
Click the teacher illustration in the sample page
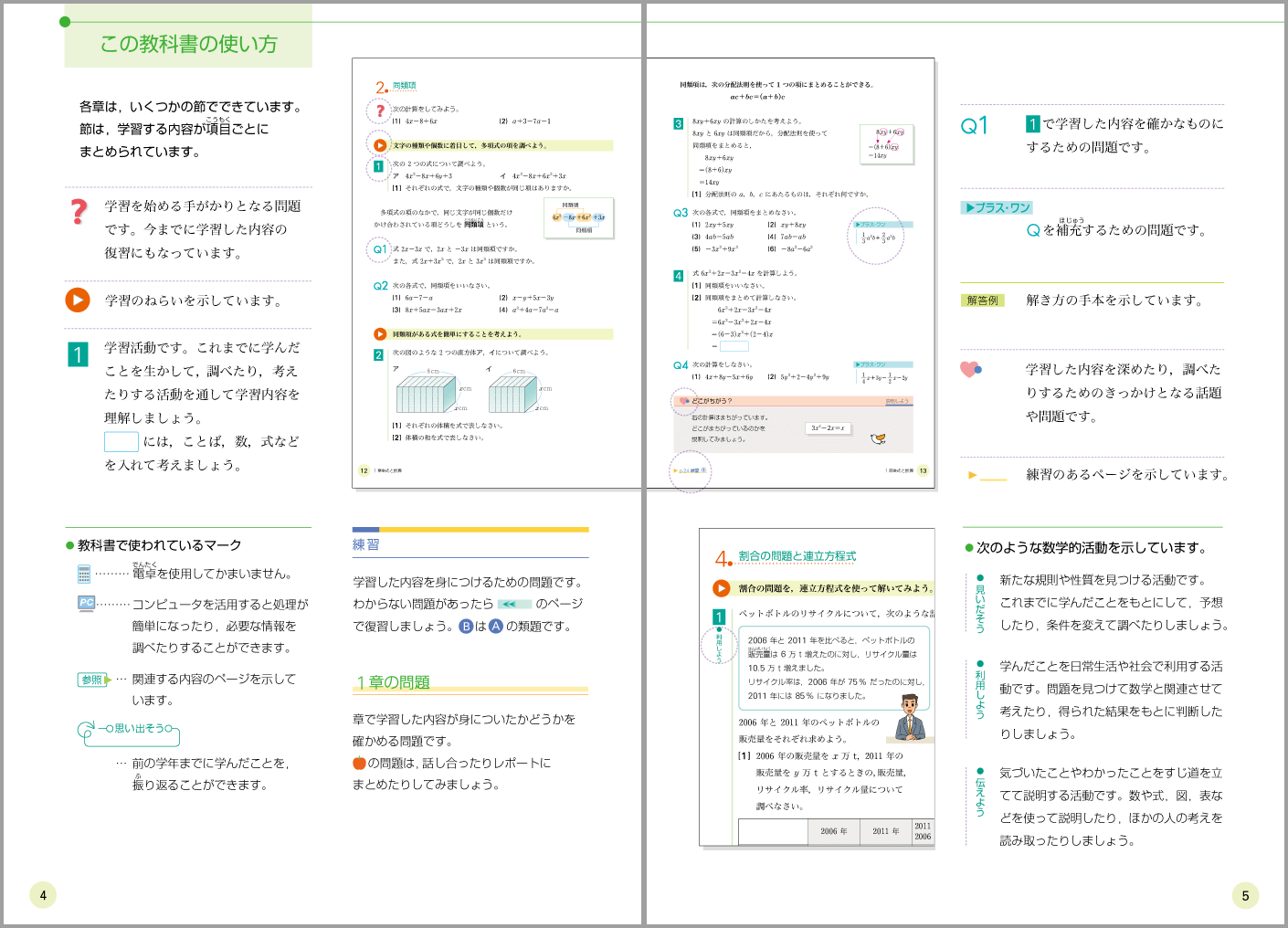[909, 717]
